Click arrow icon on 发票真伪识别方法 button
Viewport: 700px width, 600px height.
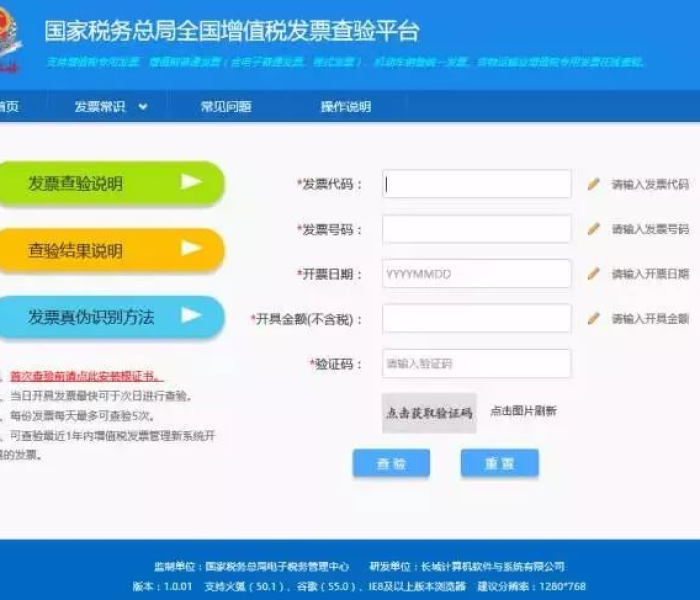[192, 315]
